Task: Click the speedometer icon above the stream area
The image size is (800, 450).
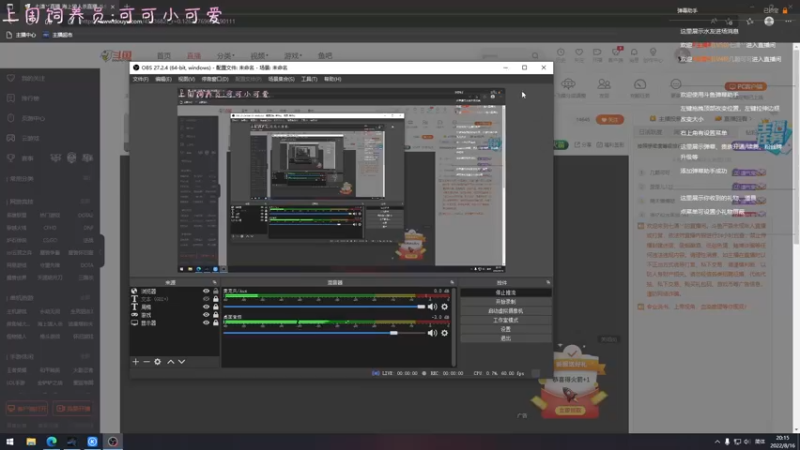Action: [640, 84]
